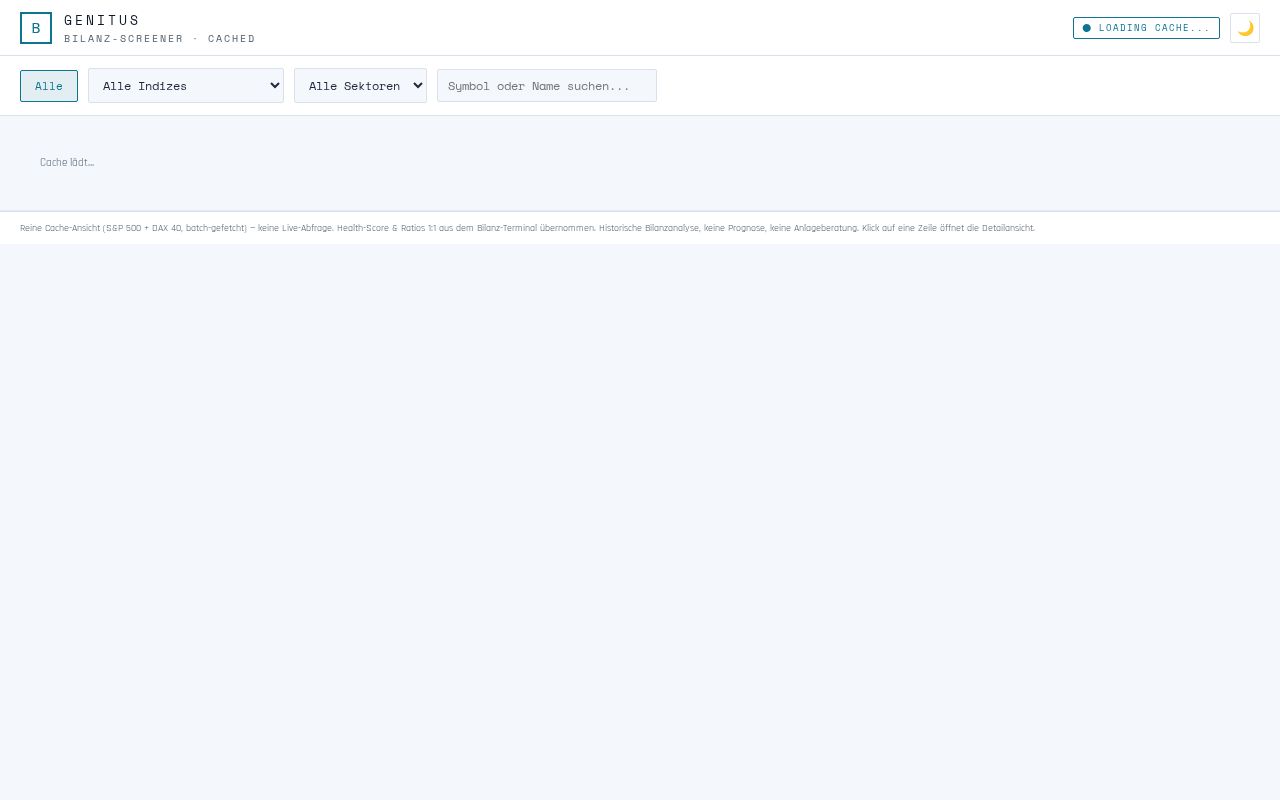Focus the Symbol oder Name search field
Image resolution: width=1280 pixels, height=800 pixels.
click(x=547, y=86)
